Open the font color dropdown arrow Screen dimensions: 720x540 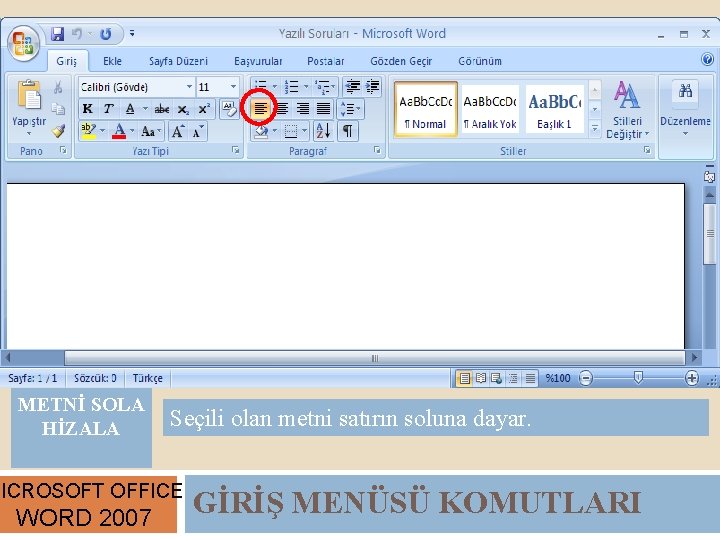[132, 131]
